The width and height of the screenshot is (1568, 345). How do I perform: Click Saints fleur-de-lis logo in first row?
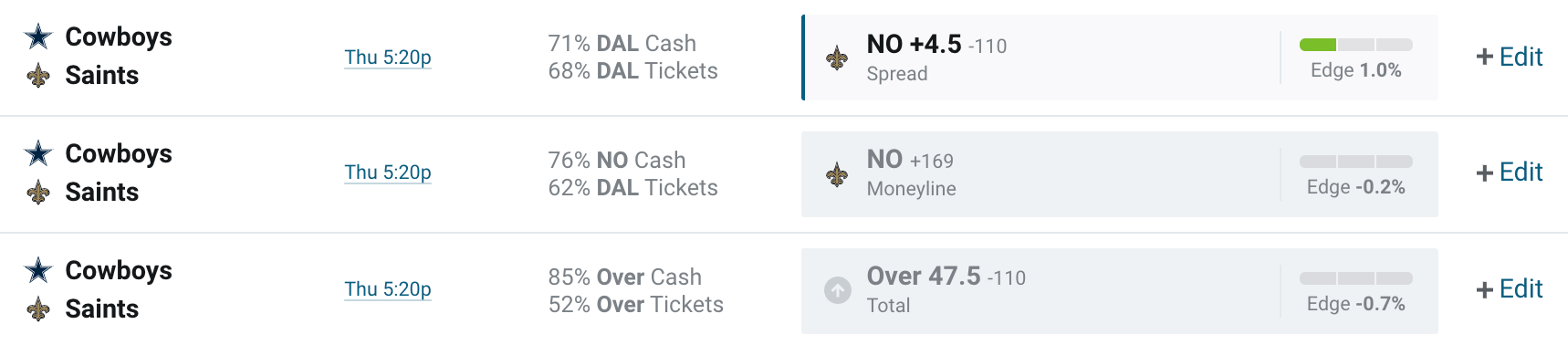click(38, 75)
